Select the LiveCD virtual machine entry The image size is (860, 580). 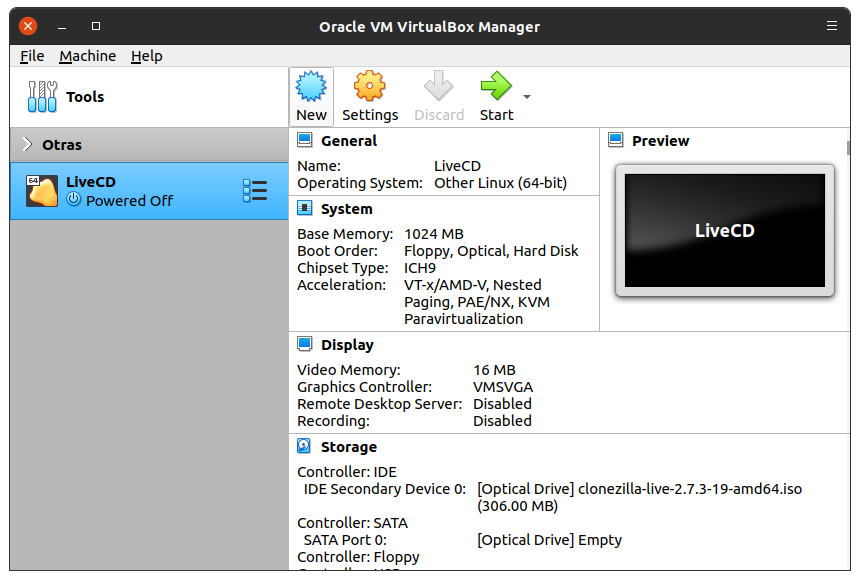(x=130, y=191)
